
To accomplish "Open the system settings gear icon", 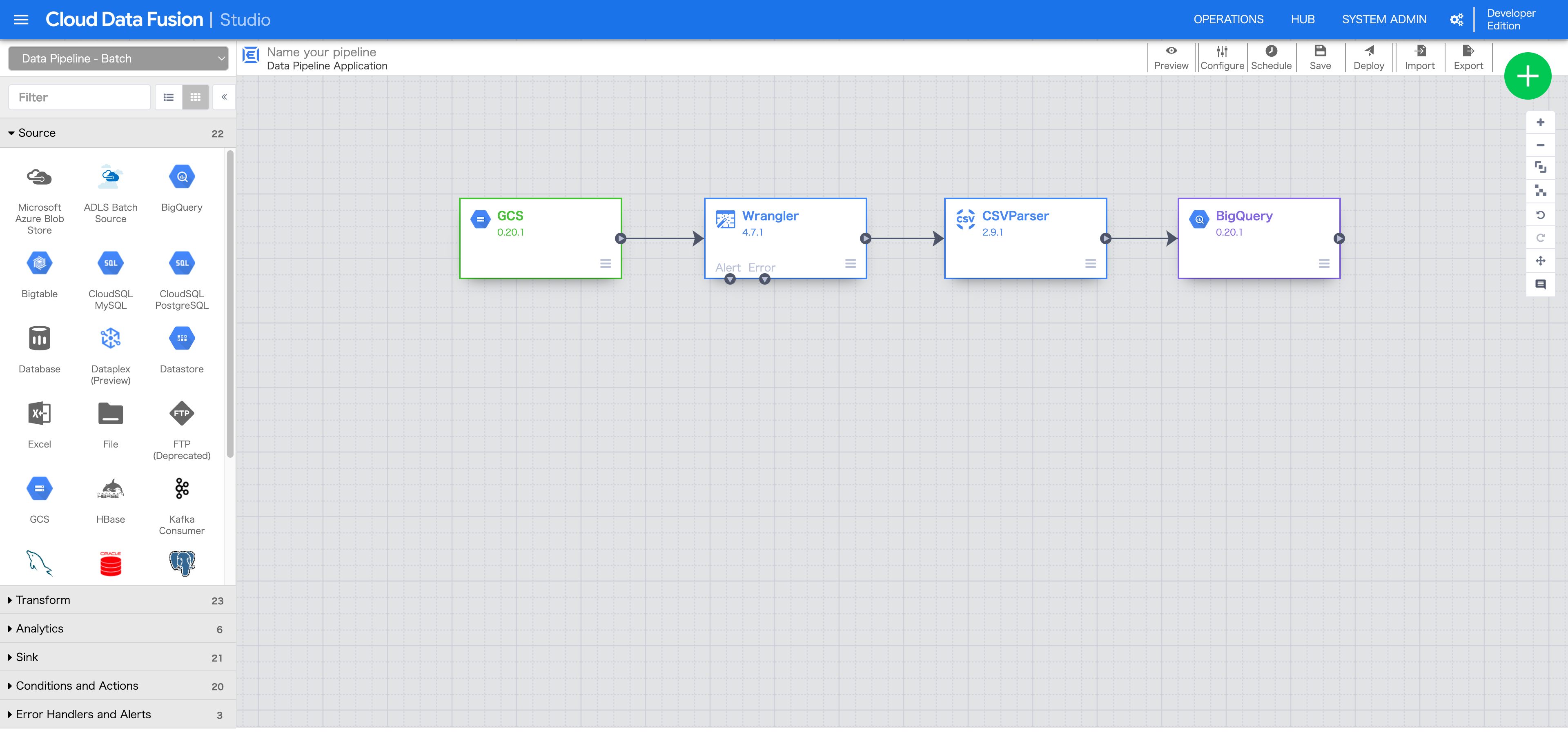I will pos(1456,20).
